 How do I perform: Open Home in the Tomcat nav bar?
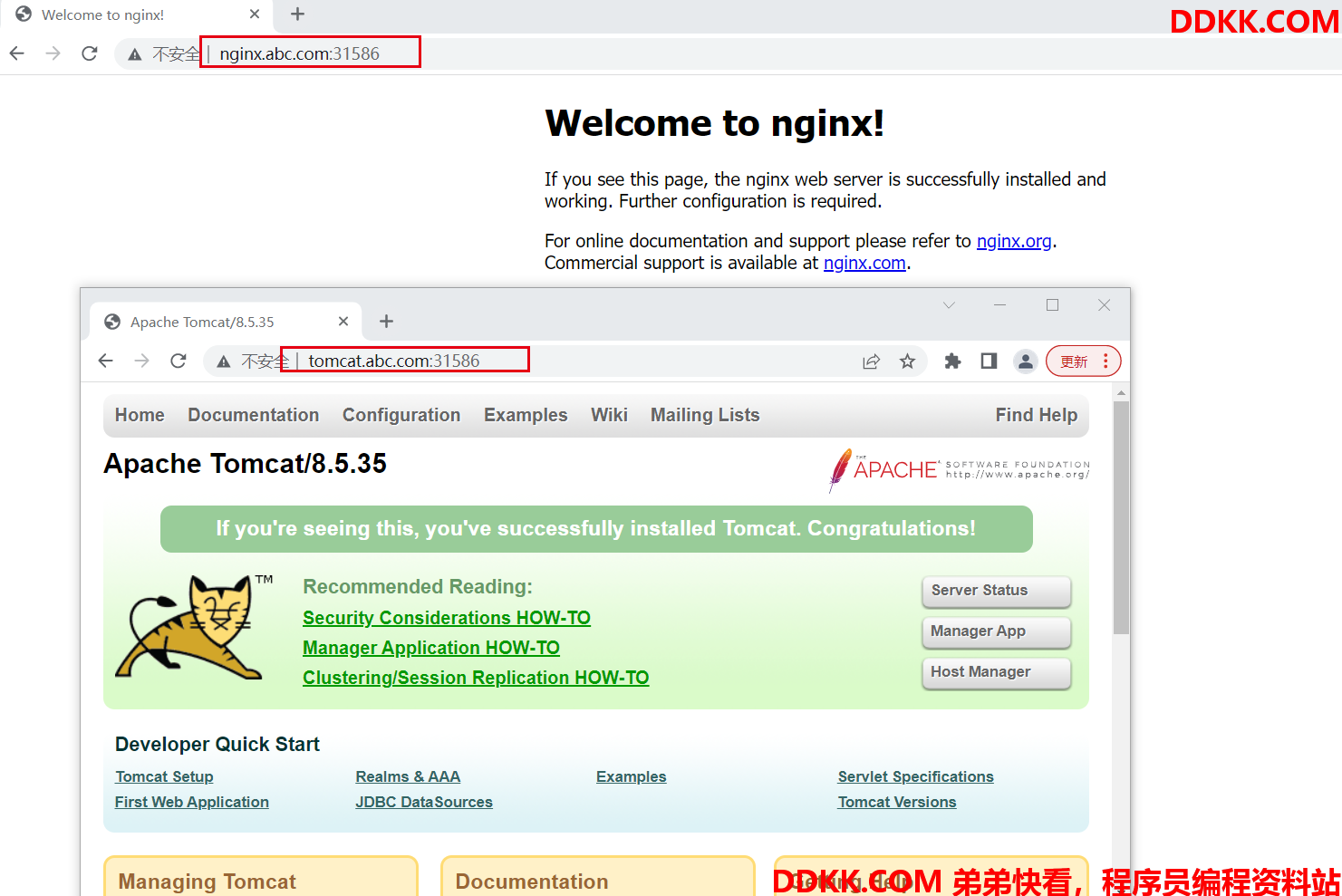140,415
